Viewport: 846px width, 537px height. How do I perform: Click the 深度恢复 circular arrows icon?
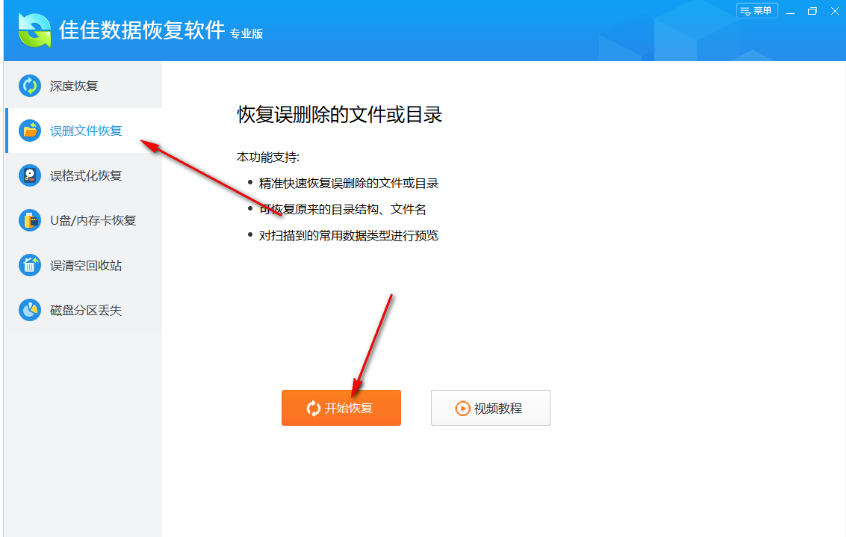[30, 86]
